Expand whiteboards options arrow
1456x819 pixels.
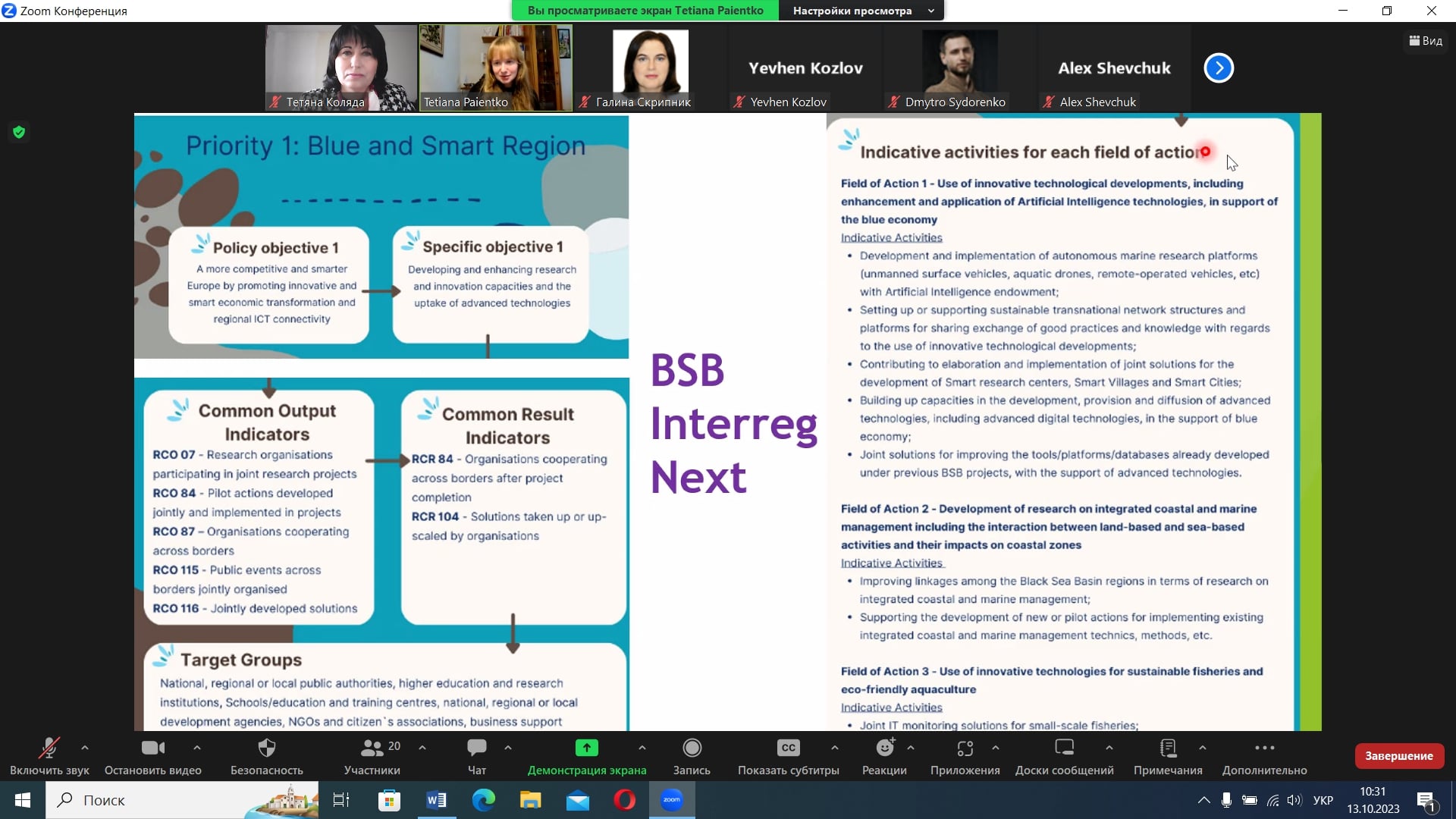(x=1109, y=748)
